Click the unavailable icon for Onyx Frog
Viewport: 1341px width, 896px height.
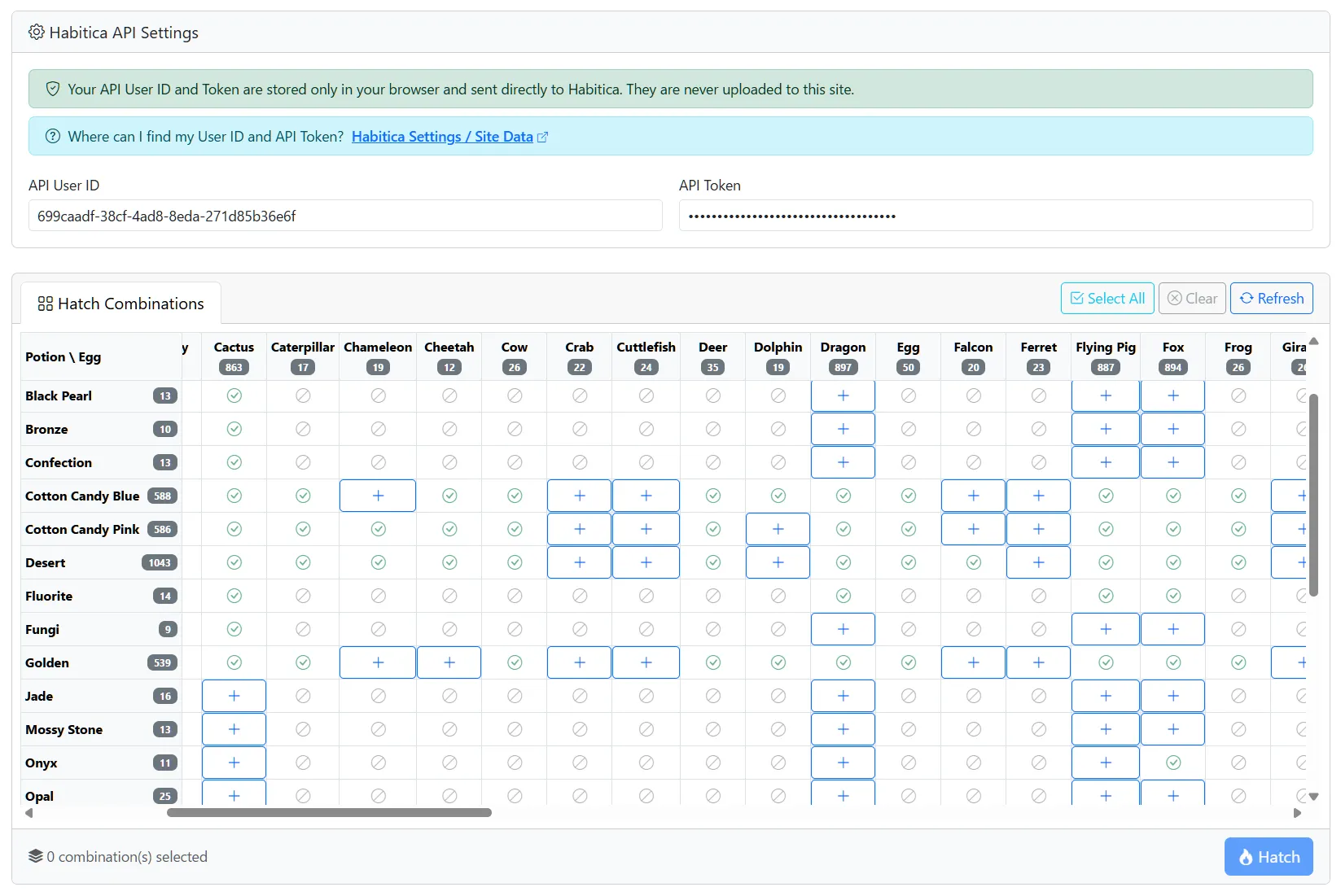pos(1238,763)
